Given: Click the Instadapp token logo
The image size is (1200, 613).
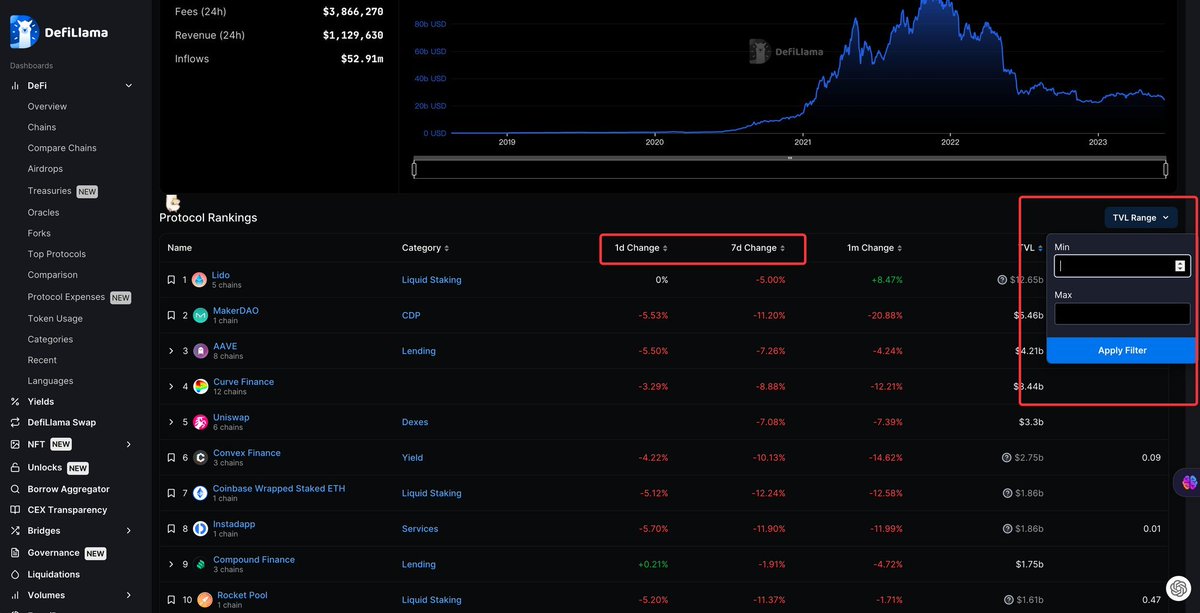Looking at the screenshot, I should pos(200,529).
